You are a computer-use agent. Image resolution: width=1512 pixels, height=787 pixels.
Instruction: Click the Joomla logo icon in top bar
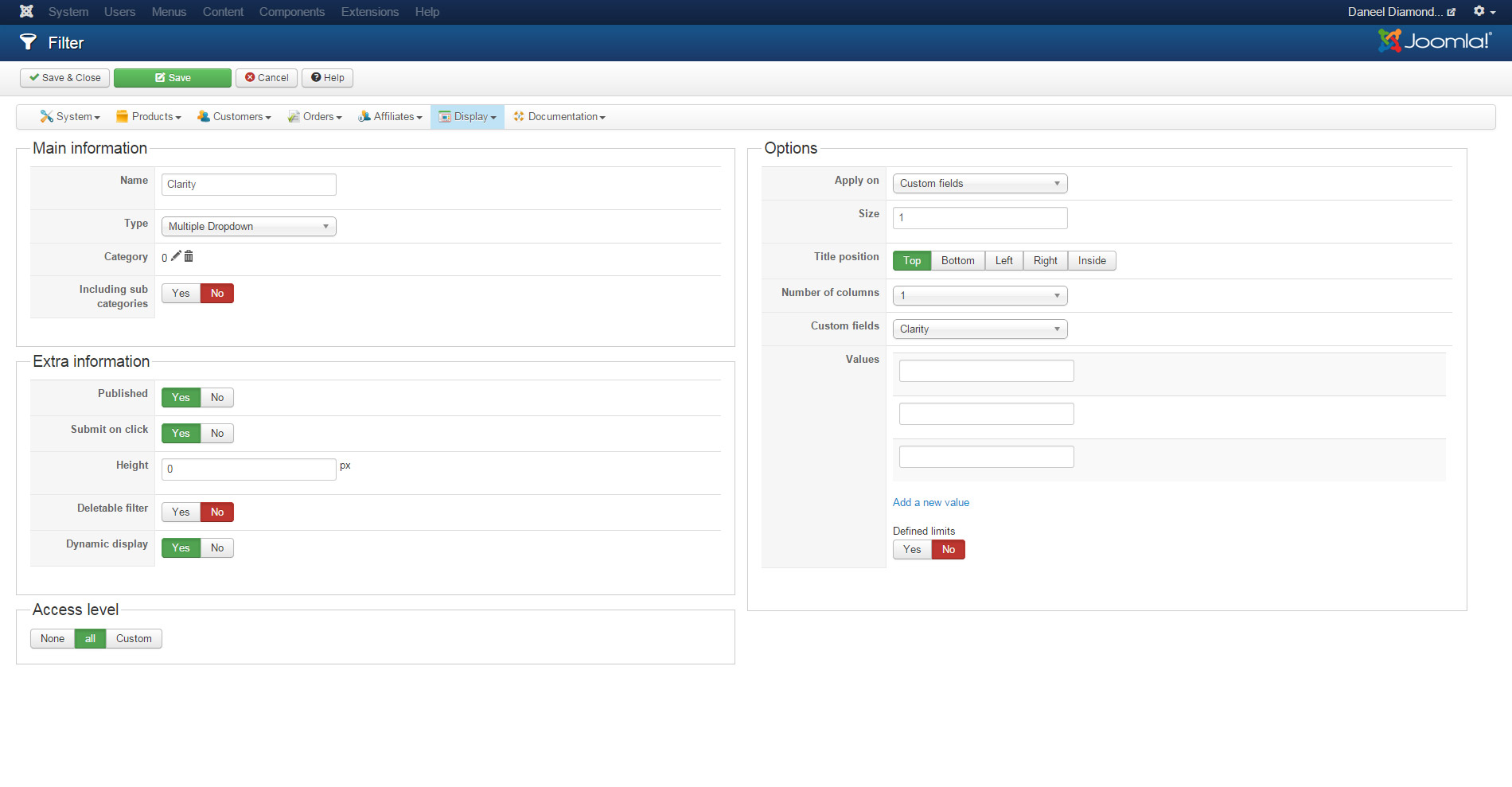(26, 11)
